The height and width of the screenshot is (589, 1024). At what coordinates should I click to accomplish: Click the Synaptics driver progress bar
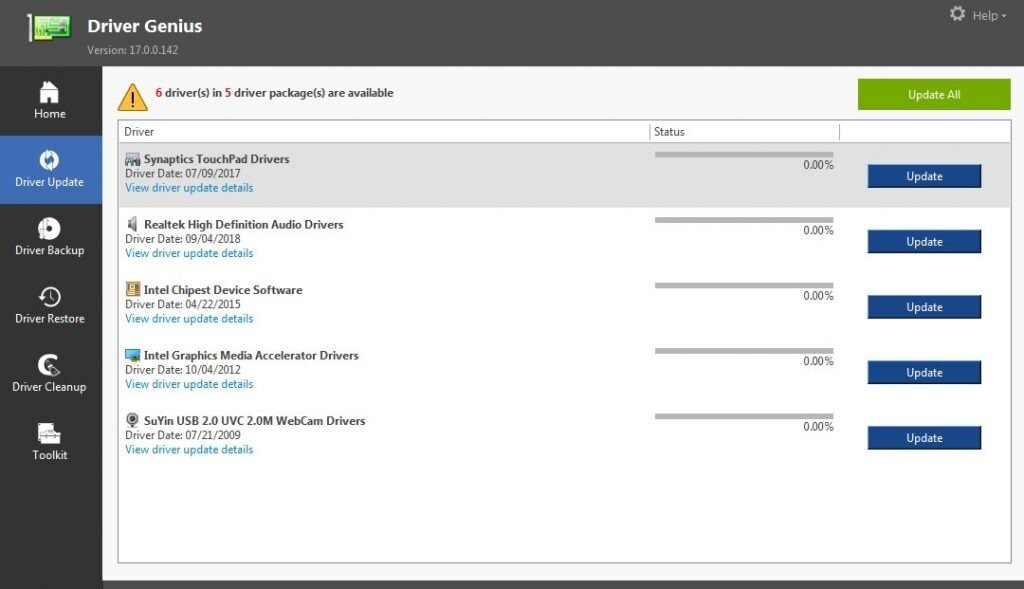point(743,156)
